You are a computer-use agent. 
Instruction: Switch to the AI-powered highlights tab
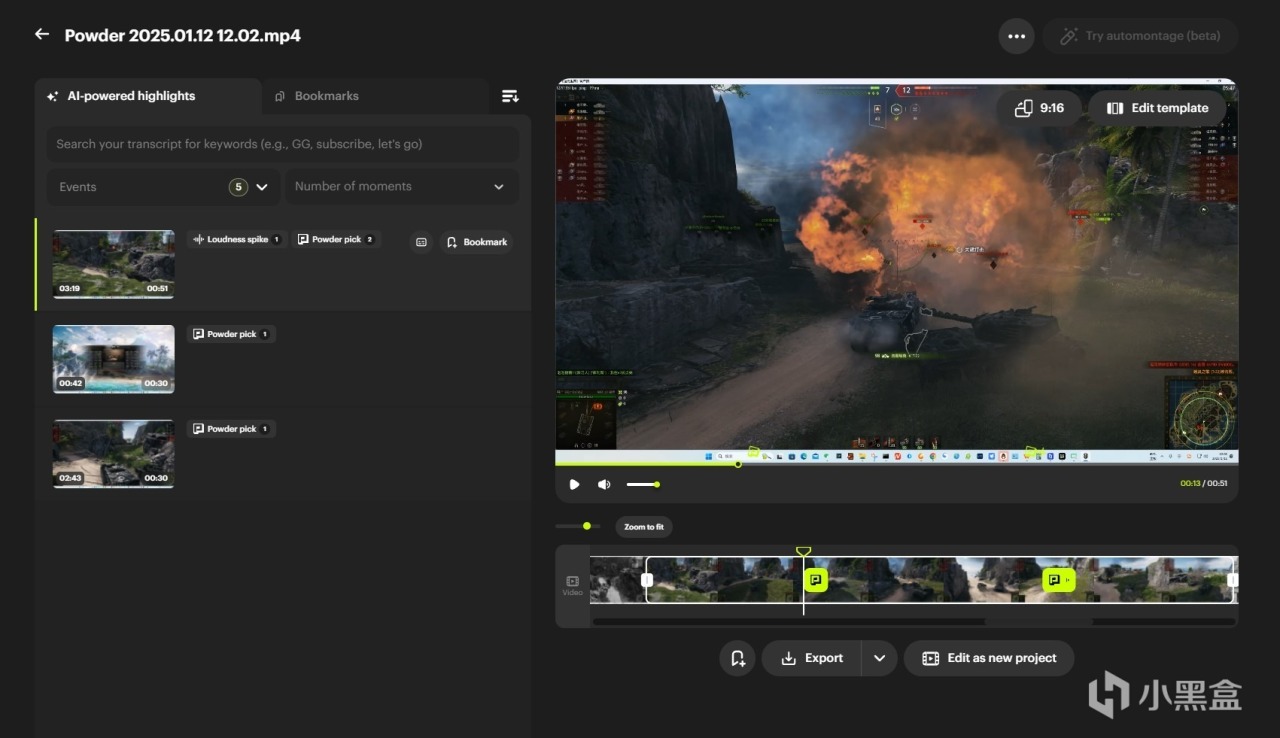148,96
